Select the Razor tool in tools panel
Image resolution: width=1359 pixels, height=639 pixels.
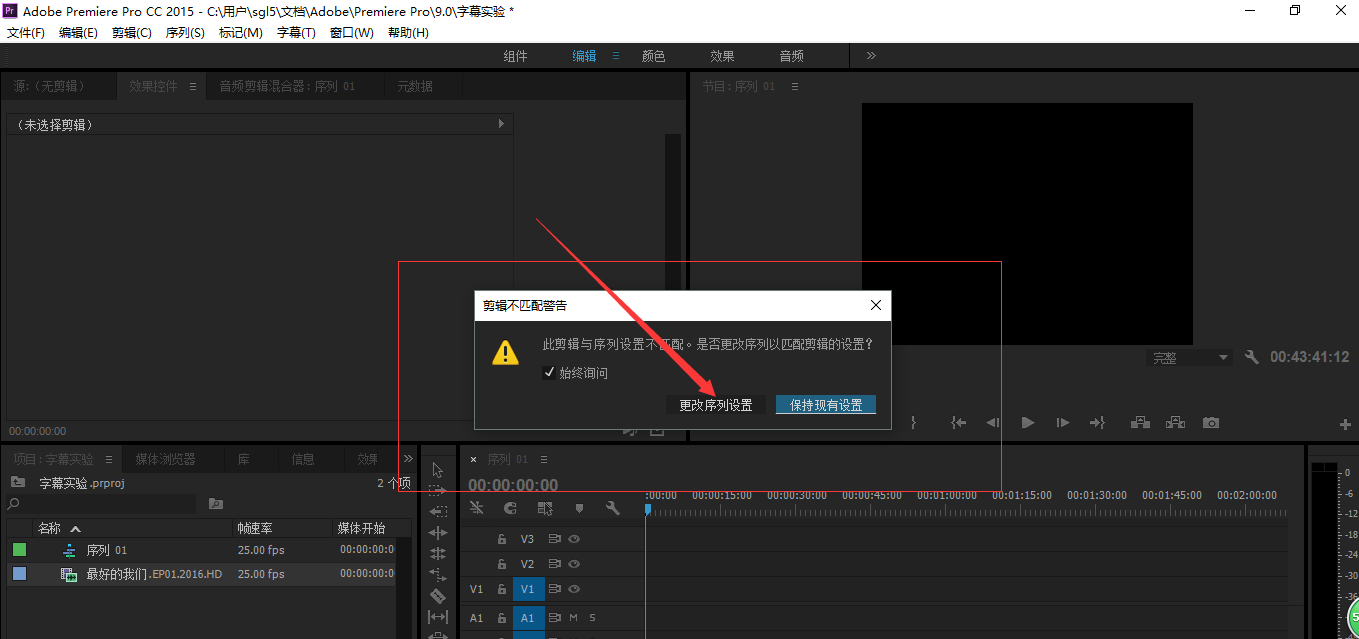(437, 595)
